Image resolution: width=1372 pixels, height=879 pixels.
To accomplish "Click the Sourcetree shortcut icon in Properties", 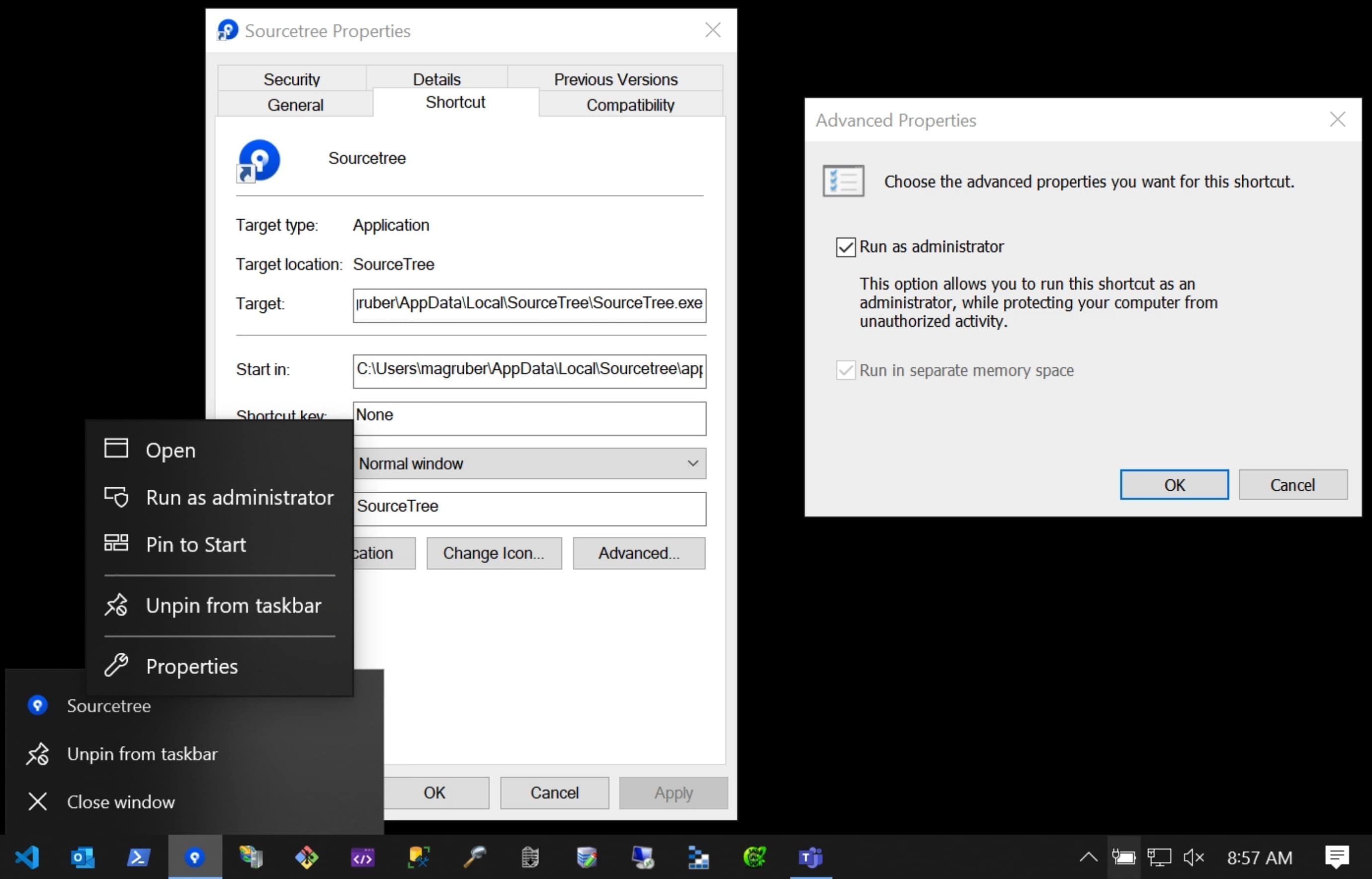I will click(258, 161).
